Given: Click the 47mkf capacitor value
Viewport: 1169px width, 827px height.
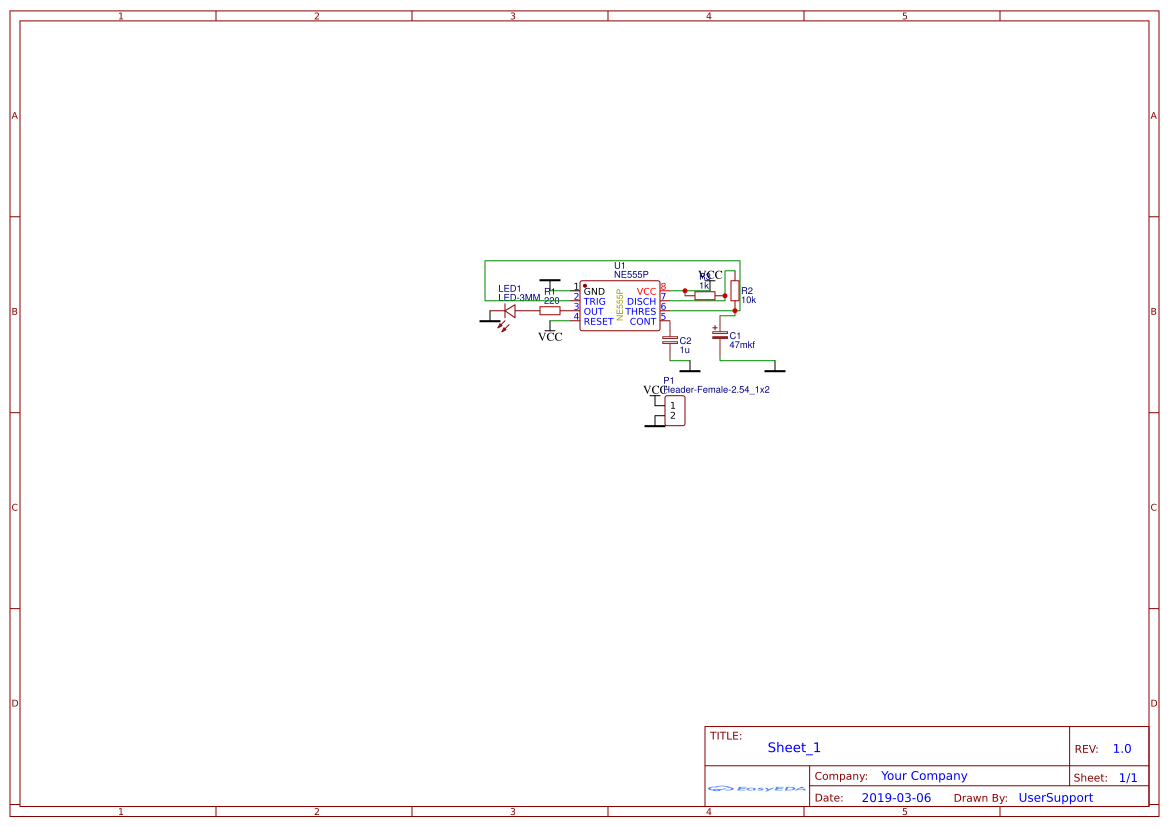Looking at the screenshot, I should tap(742, 345).
